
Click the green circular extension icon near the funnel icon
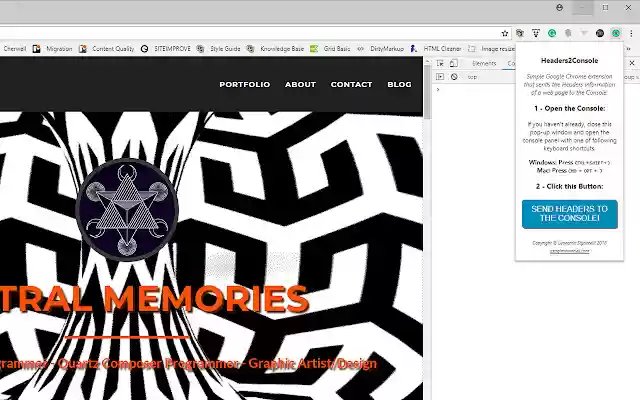click(552, 33)
